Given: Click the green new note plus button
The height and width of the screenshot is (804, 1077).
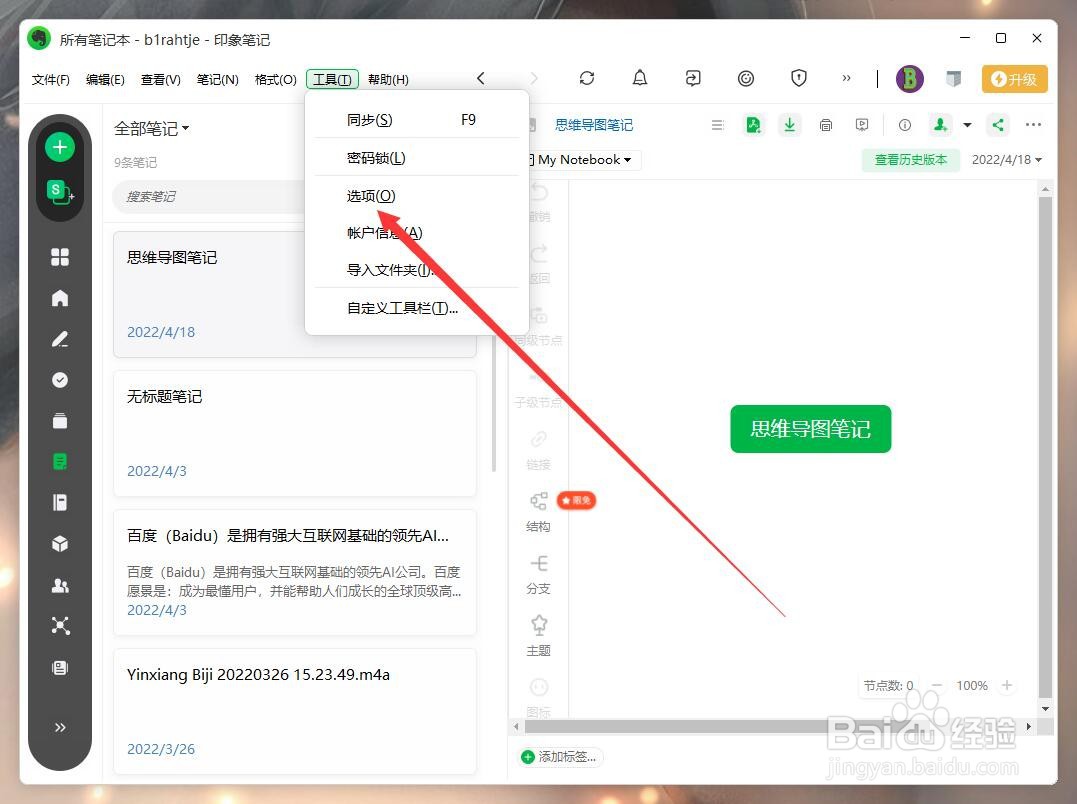Looking at the screenshot, I should (x=60, y=147).
